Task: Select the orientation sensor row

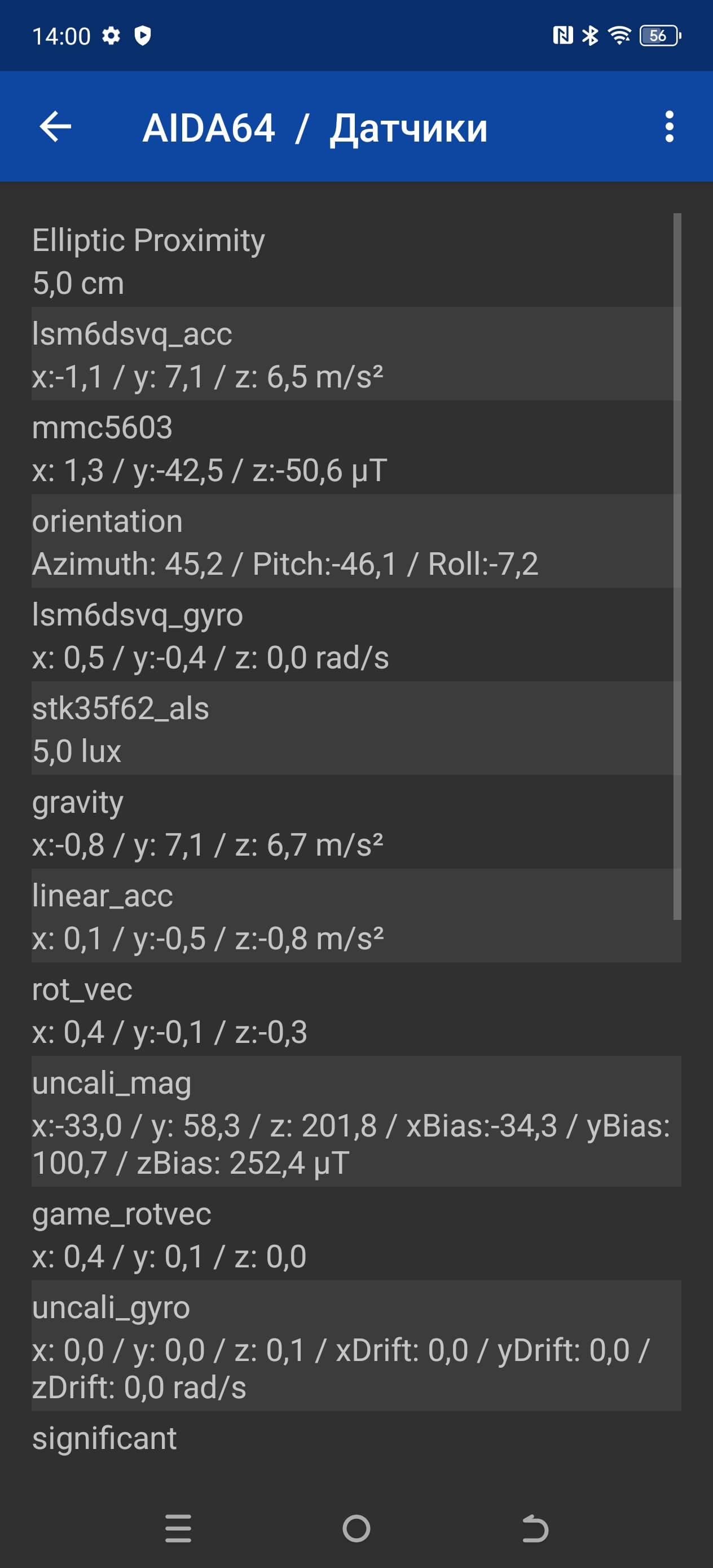Action: pos(353,541)
